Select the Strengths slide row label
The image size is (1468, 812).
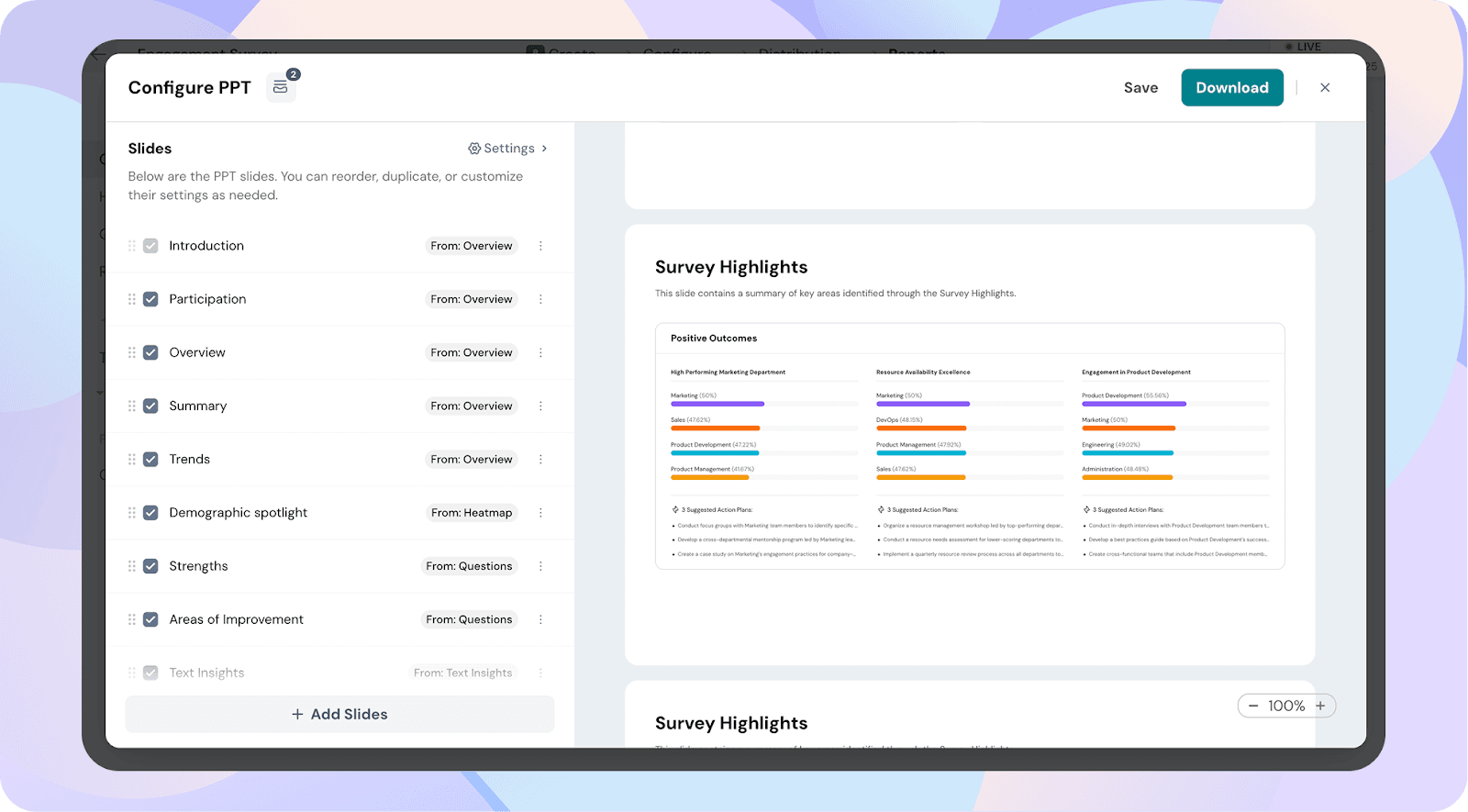[x=198, y=566]
